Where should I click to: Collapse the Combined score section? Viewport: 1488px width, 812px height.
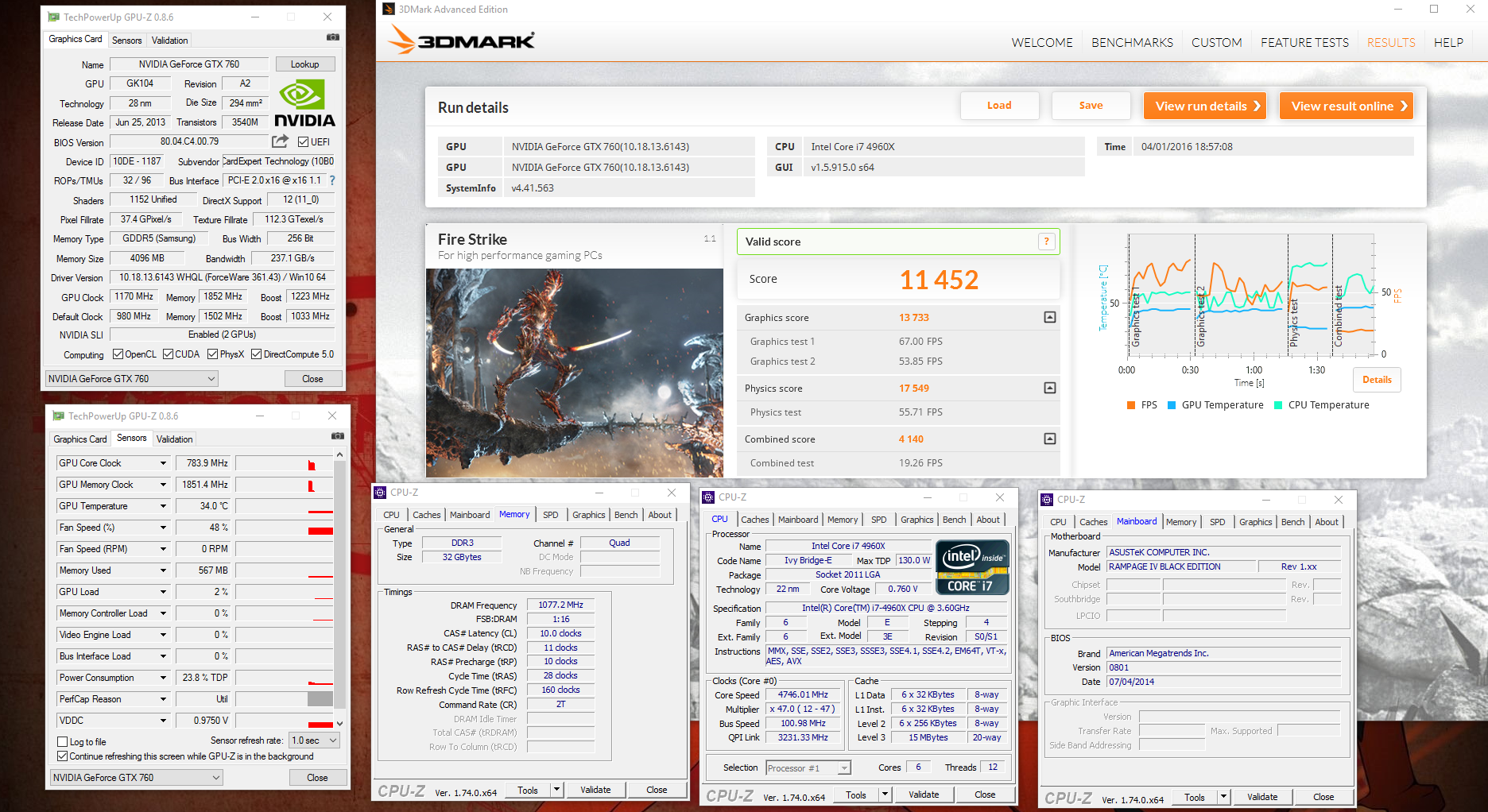1050,439
